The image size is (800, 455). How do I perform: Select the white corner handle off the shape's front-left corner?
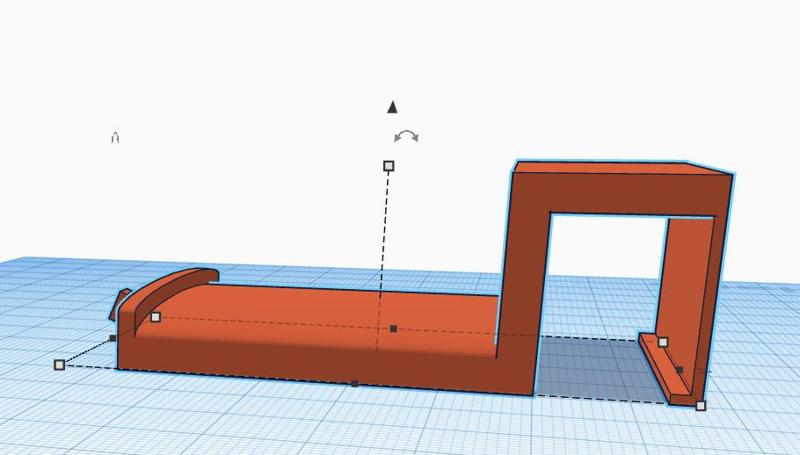[60, 365]
